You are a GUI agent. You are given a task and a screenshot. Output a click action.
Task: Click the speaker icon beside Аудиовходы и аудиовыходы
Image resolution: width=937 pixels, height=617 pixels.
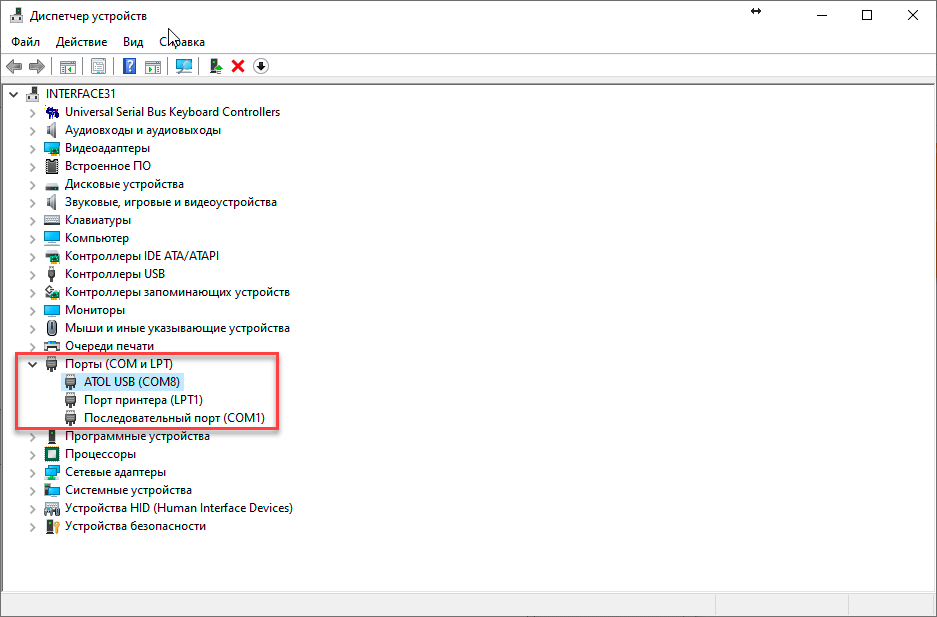[x=53, y=130]
